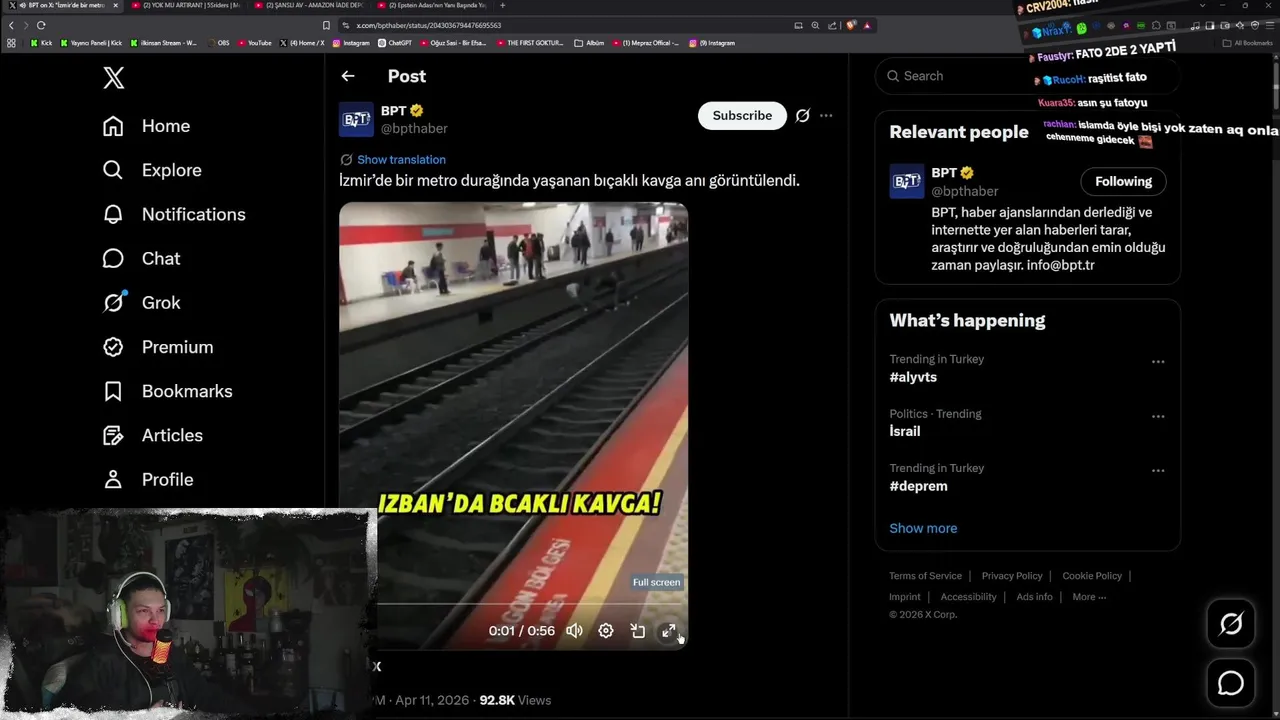
Task: Click the browser back button
Action: 11,25
